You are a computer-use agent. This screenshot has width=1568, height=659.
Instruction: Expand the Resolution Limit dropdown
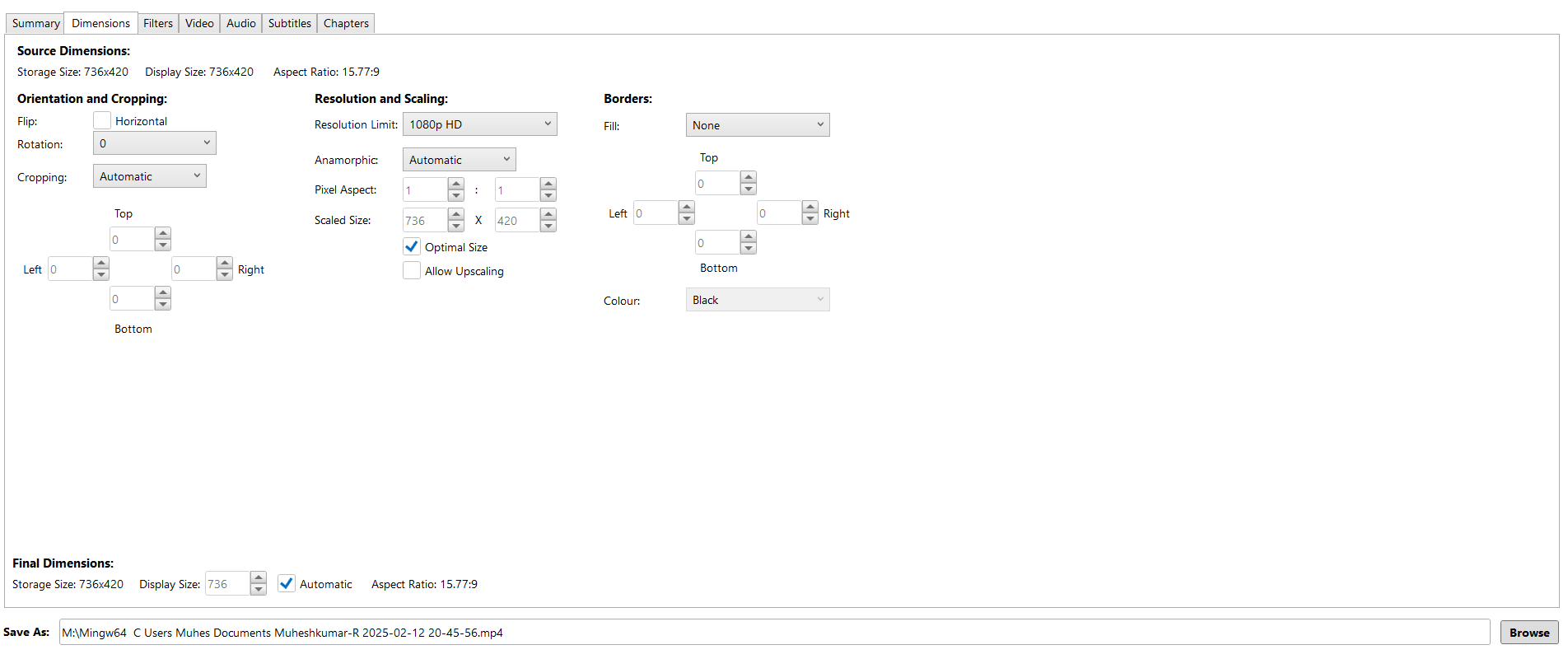coord(480,124)
